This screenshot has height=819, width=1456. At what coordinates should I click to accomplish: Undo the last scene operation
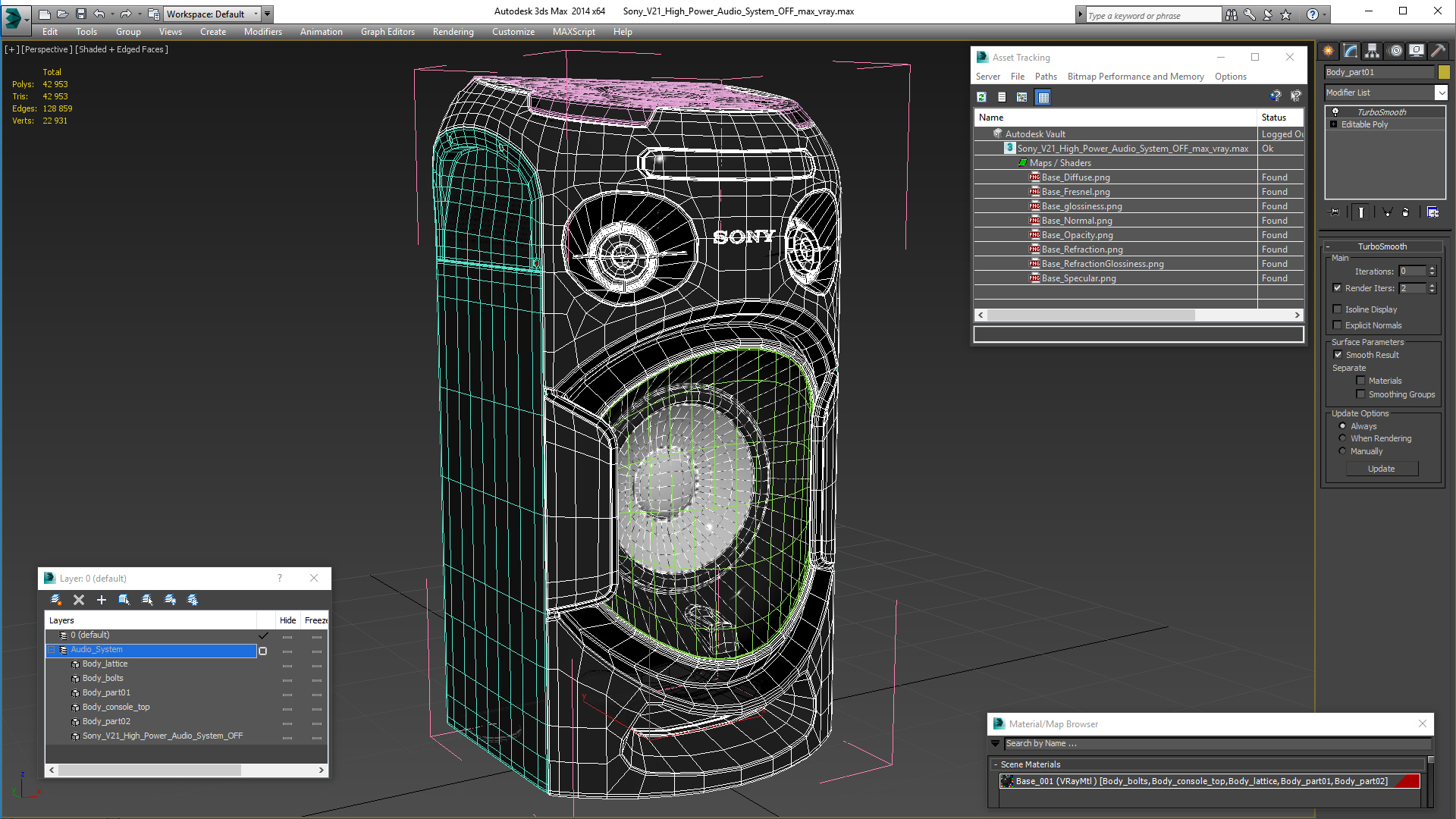pyautogui.click(x=99, y=14)
